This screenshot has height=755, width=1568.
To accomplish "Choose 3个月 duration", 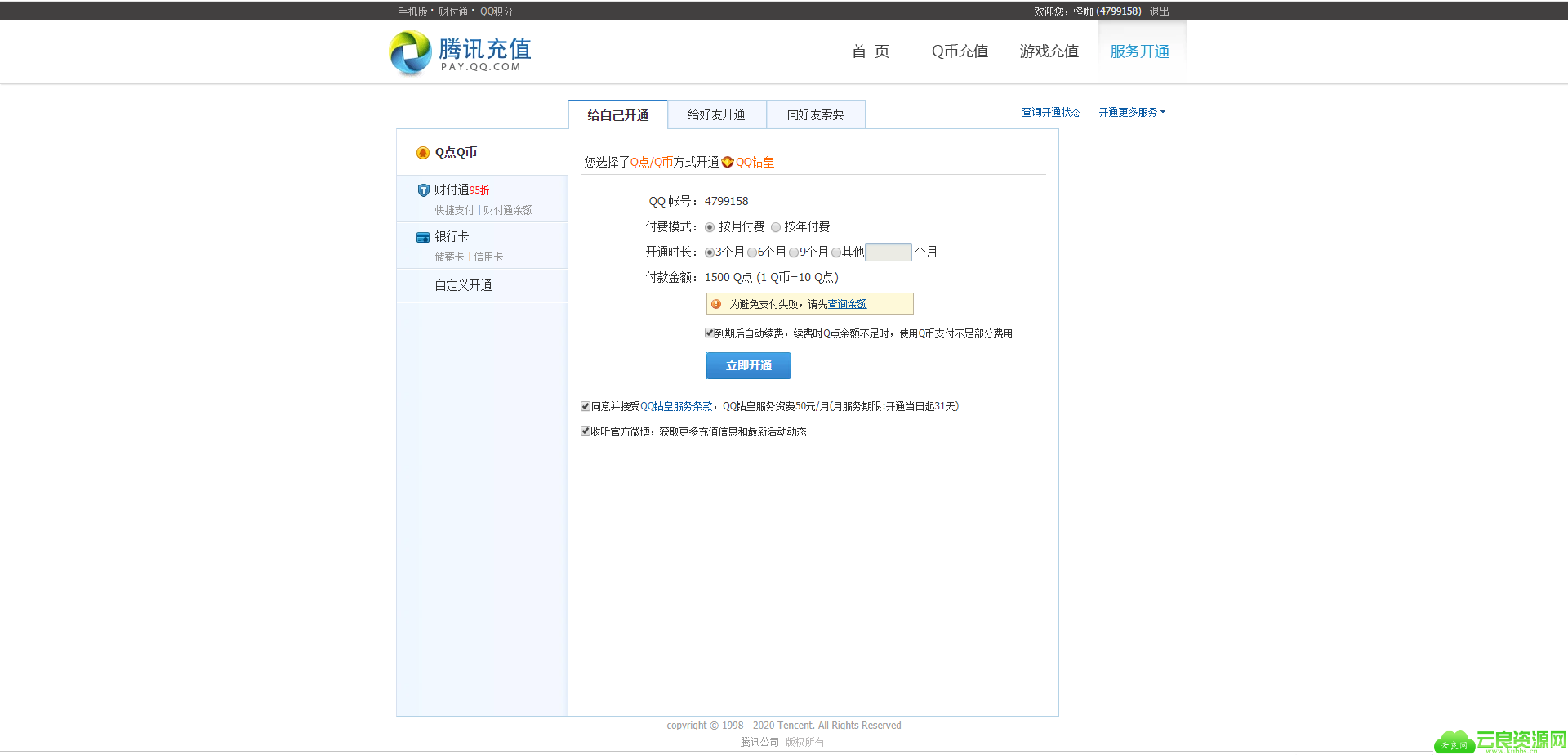I will tap(710, 252).
